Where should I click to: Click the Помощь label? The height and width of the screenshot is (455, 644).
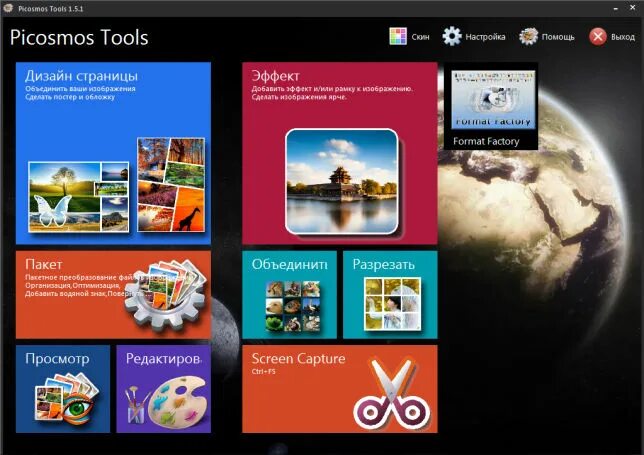[x=558, y=37]
